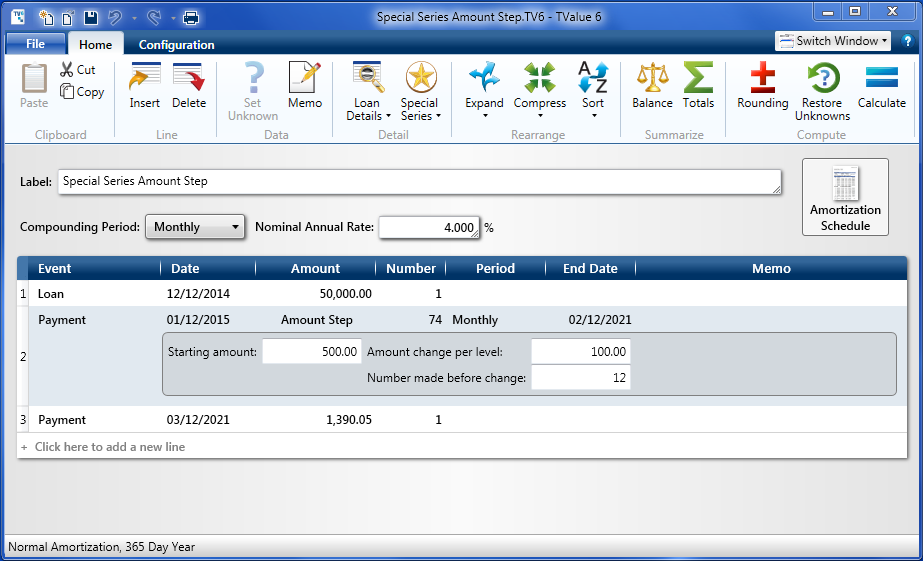Open the Redo history dropdown arrow

[173, 18]
